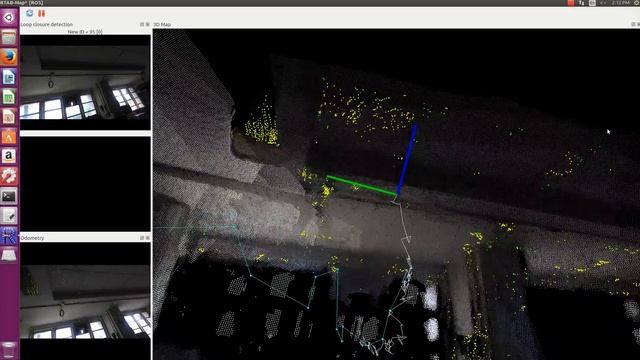Open LibreOffice Writer from dock
Image resolution: width=640 pixels, height=360 pixels.
(x=9, y=77)
